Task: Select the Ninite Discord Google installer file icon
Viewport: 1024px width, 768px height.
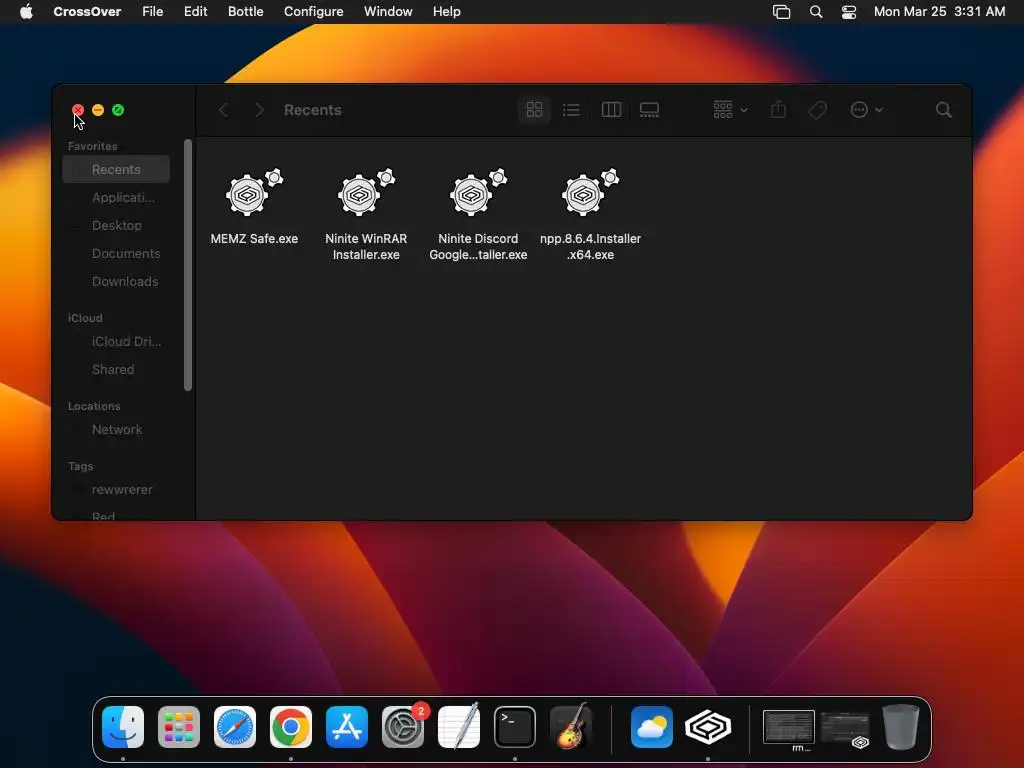Action: 478,192
